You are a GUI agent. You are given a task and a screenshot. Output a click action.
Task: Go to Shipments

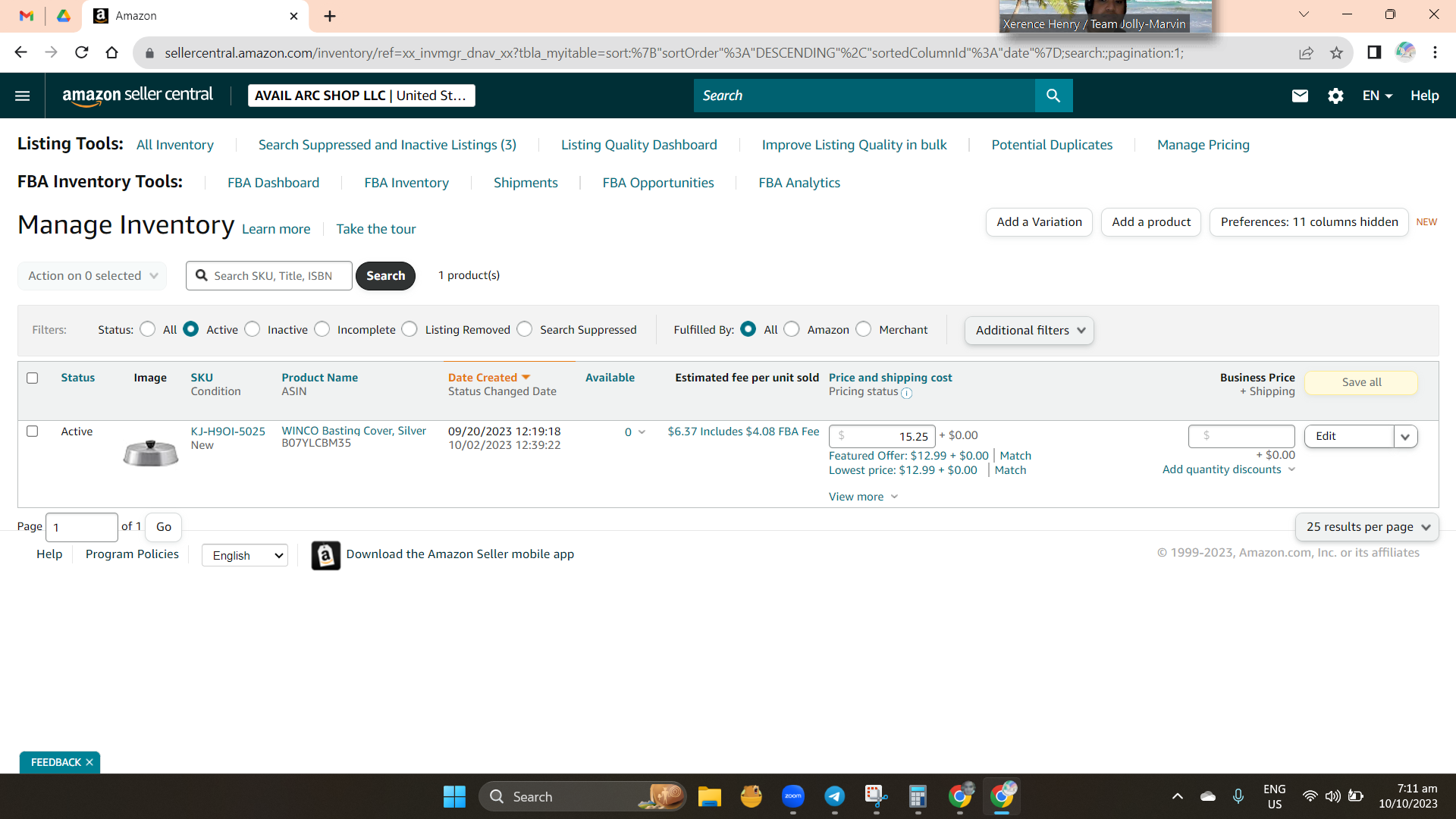(526, 183)
